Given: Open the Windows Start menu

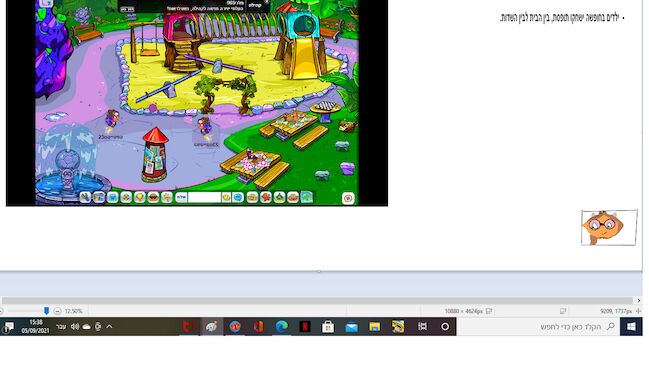Looking at the screenshot, I should [631, 327].
